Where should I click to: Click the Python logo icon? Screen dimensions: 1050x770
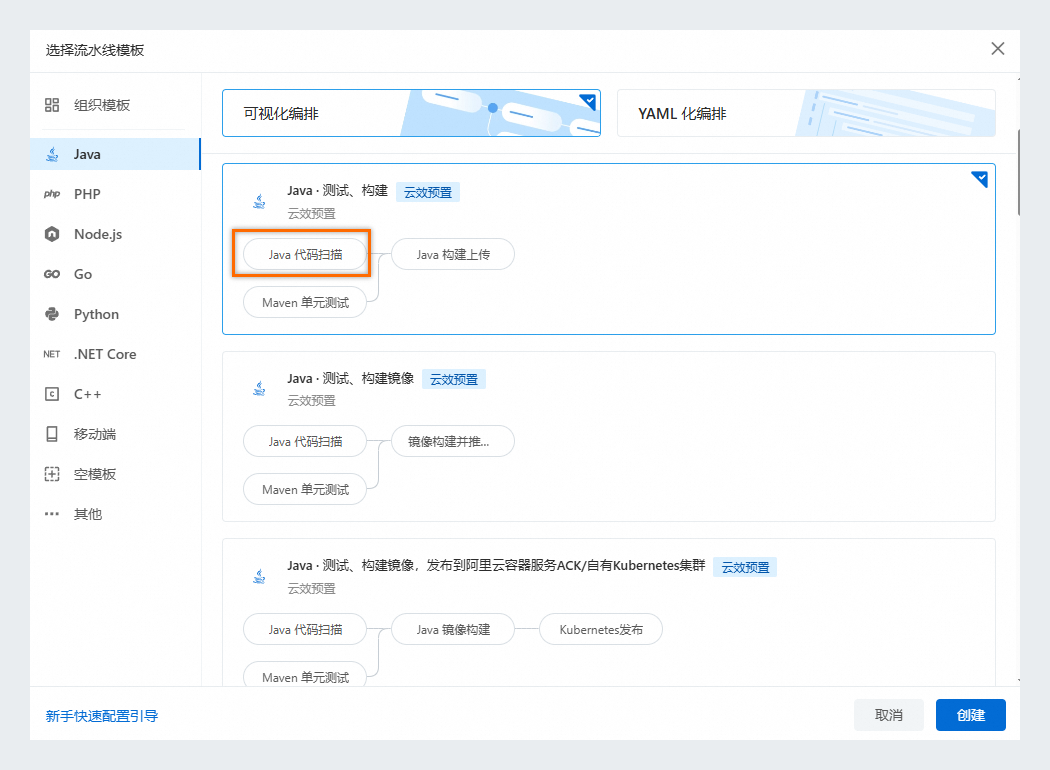tap(52, 314)
